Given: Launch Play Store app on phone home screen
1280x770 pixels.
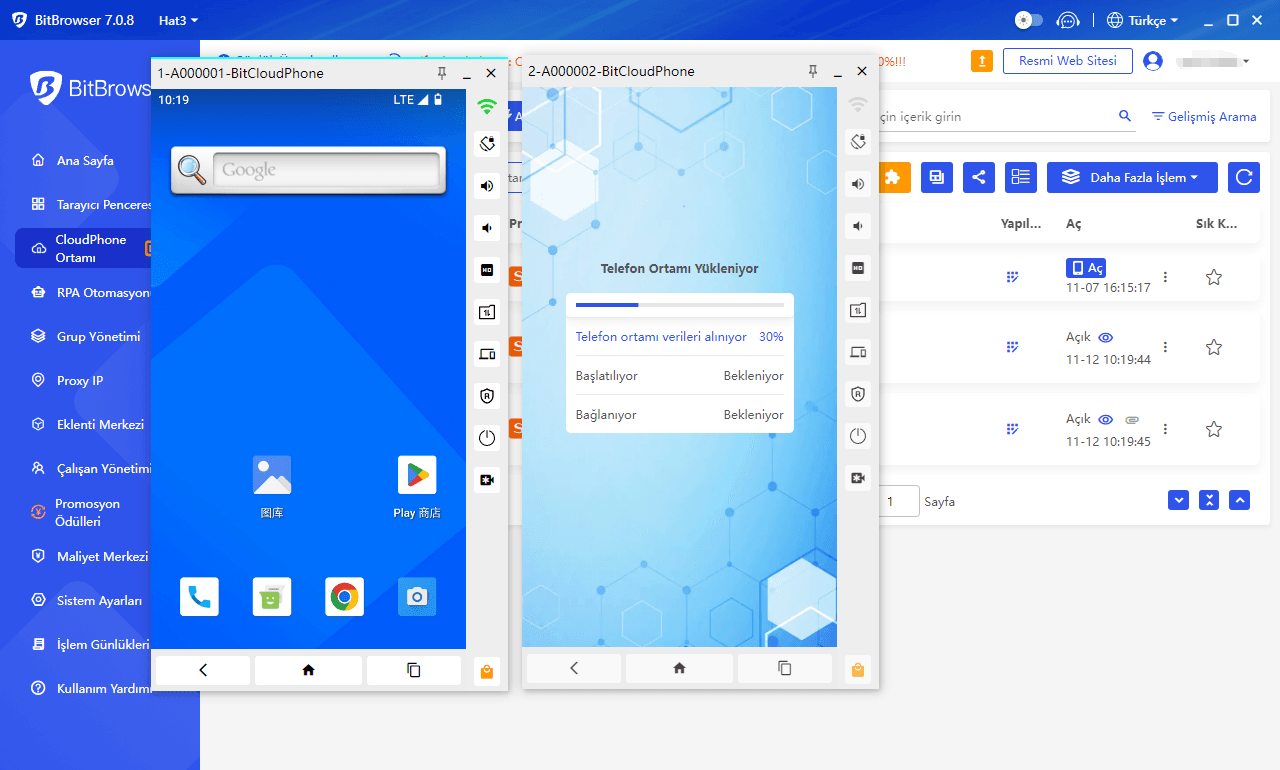Looking at the screenshot, I should pyautogui.click(x=417, y=475).
